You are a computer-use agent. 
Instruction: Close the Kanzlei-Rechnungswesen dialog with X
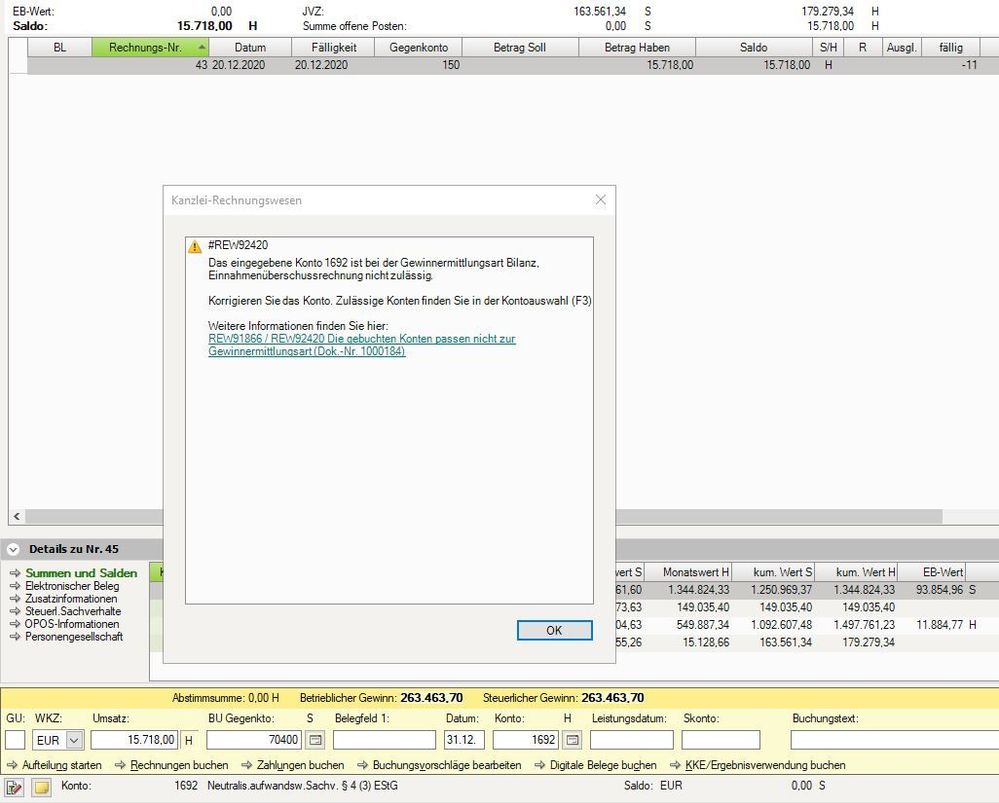[600, 200]
